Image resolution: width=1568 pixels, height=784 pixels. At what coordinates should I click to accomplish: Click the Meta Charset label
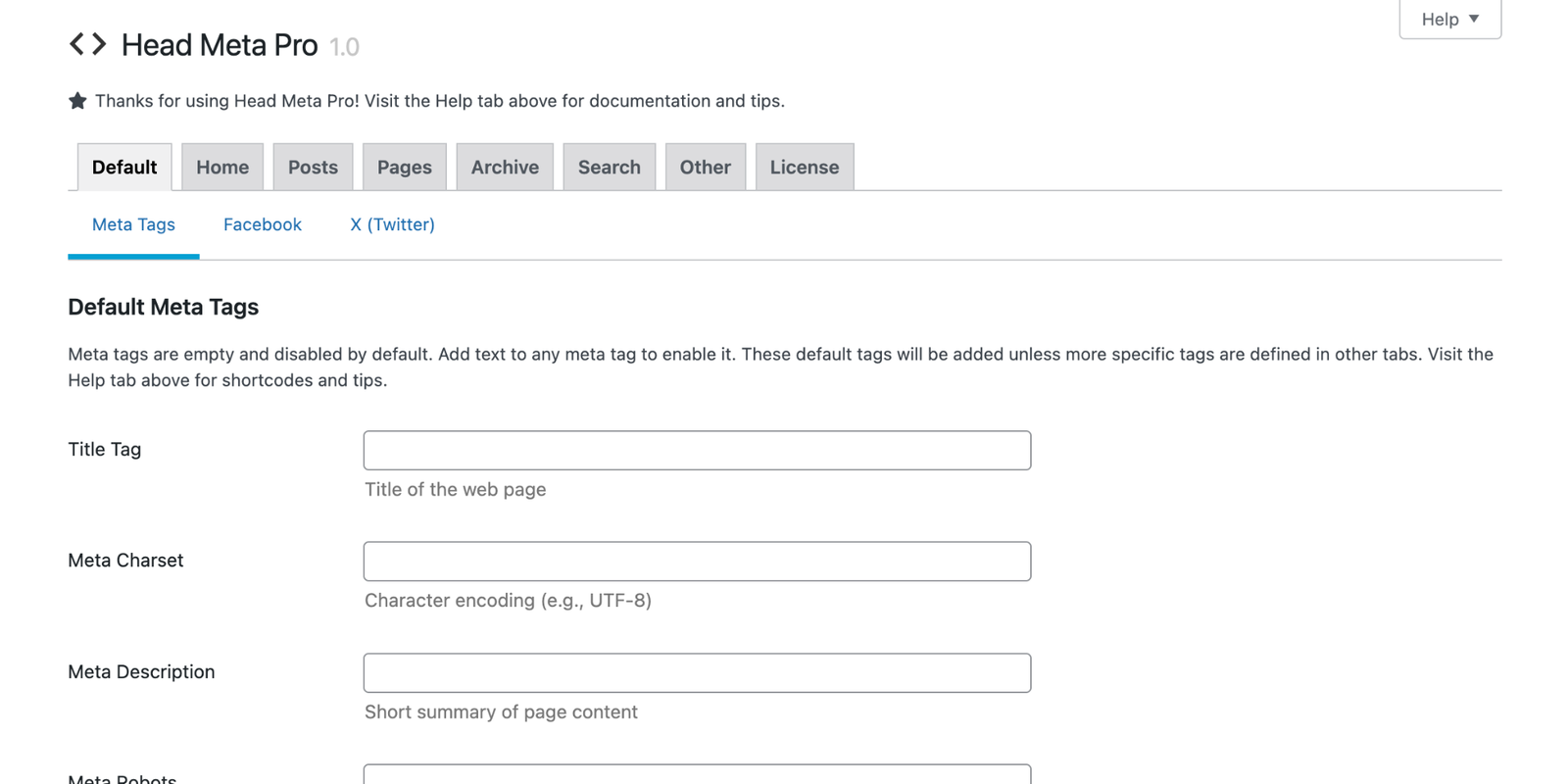pyautogui.click(x=125, y=561)
